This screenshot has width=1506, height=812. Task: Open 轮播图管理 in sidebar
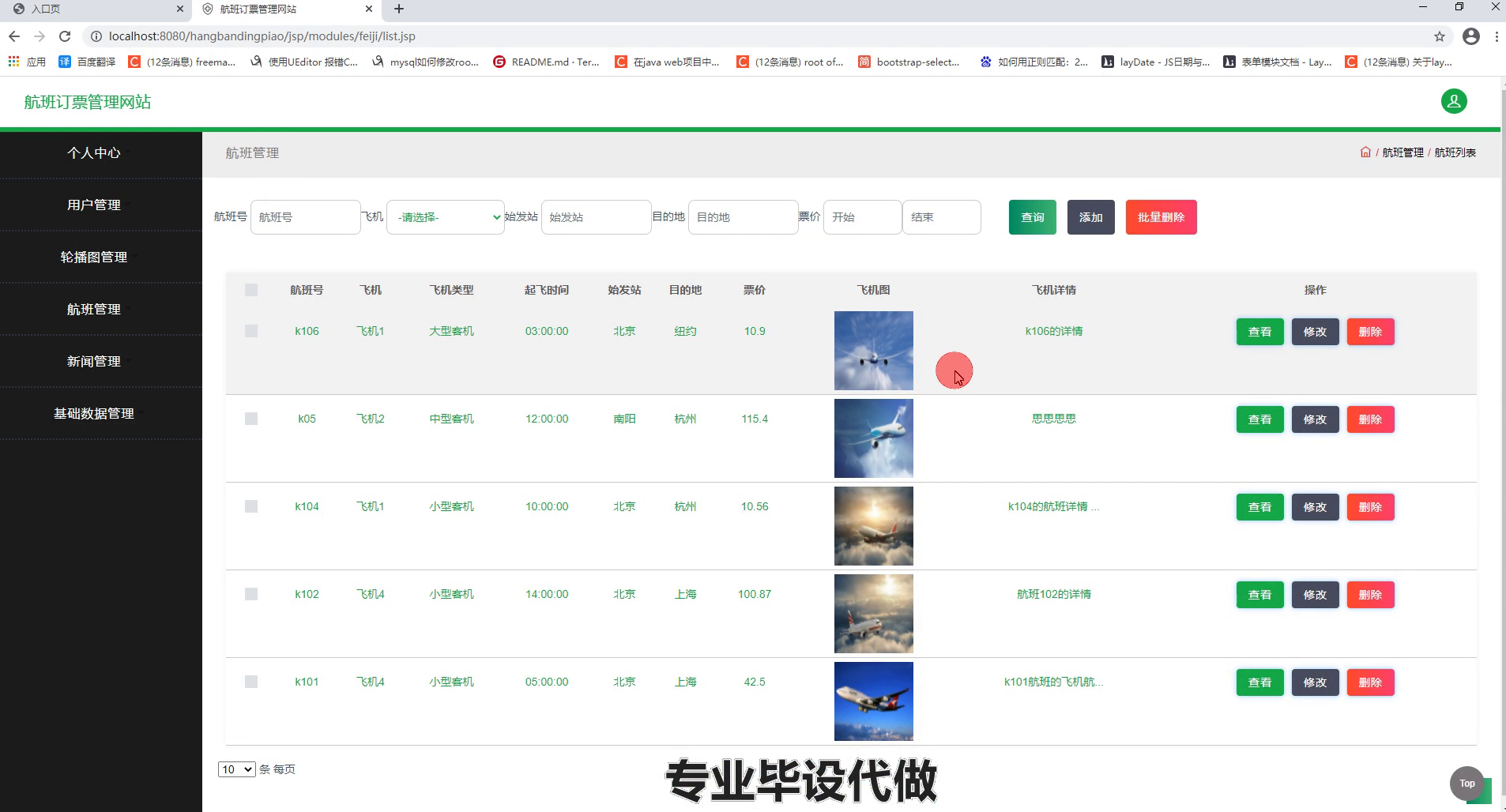(94, 257)
